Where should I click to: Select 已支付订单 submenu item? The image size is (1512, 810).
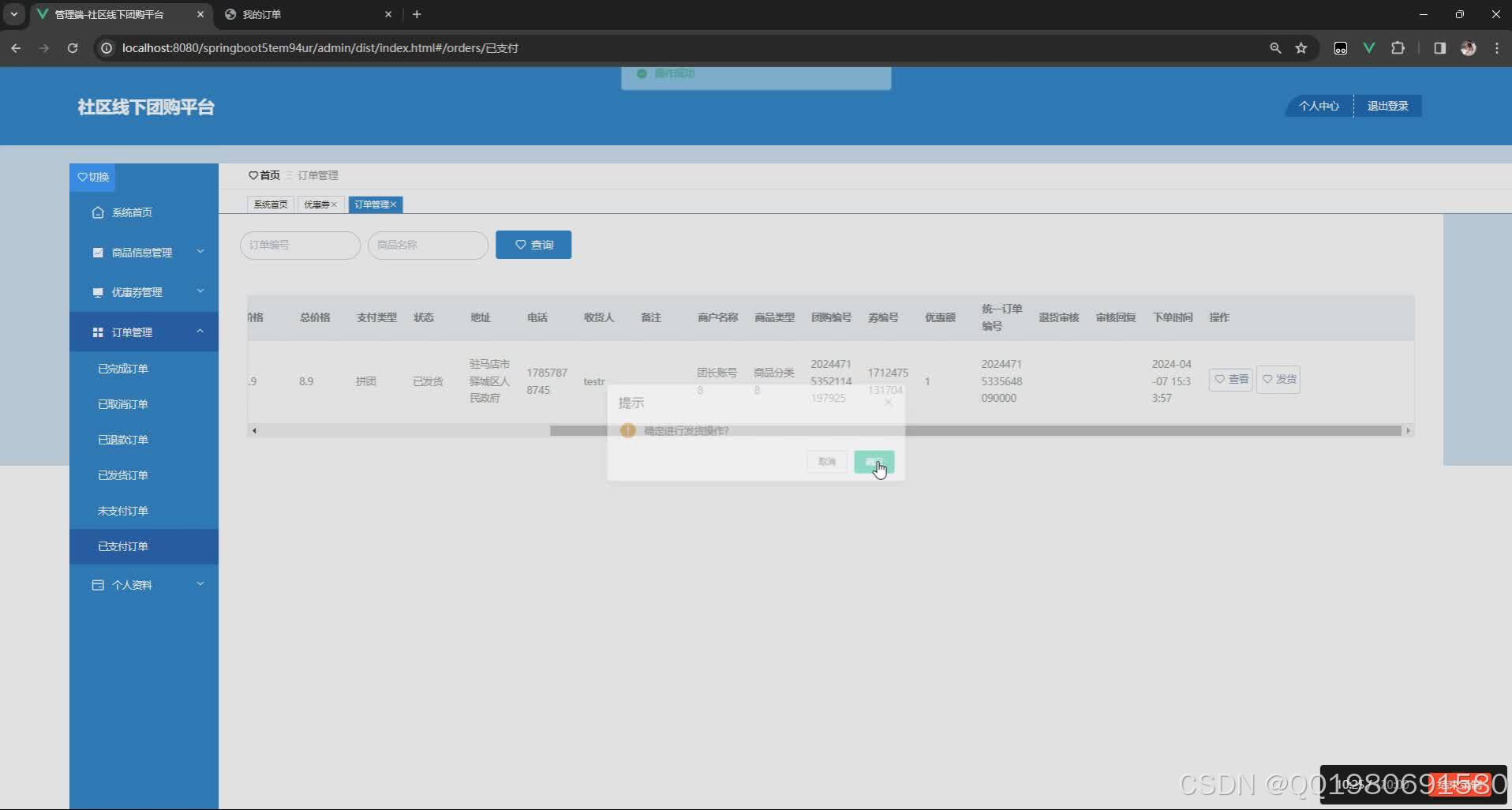pyautogui.click(x=144, y=546)
